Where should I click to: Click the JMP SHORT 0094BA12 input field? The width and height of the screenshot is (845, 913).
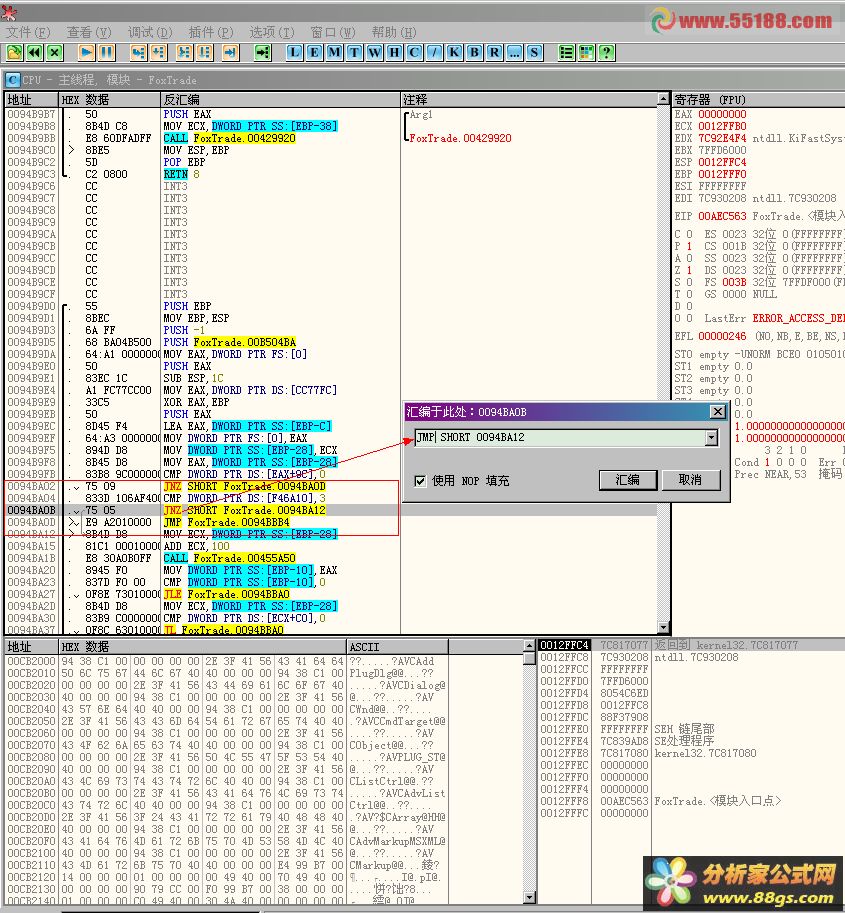click(560, 438)
